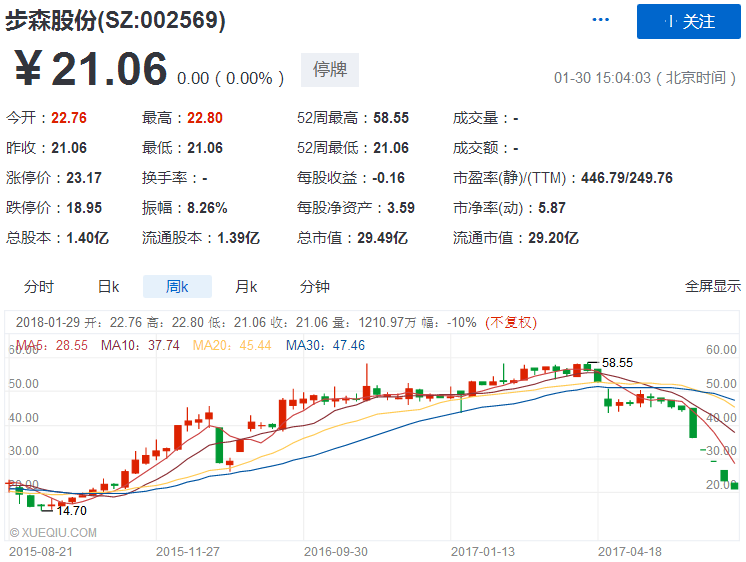
Task: Select the 周k chart tab
Action: click(177, 286)
